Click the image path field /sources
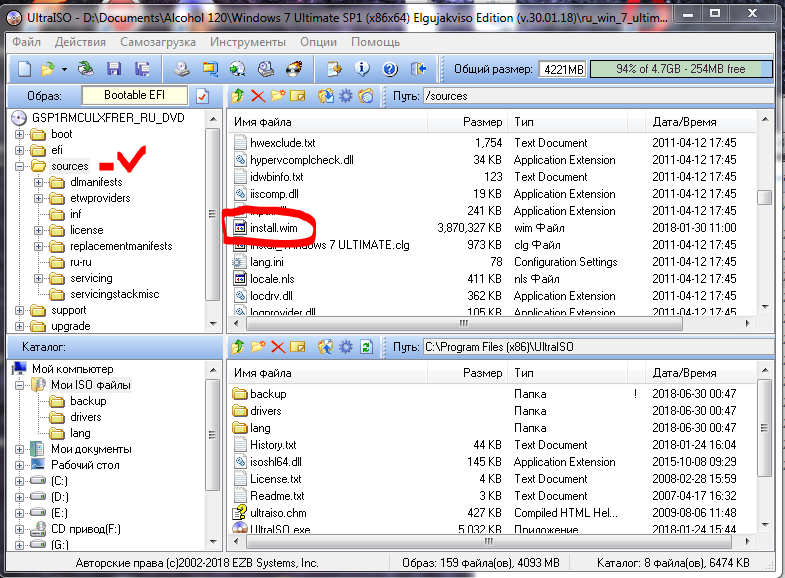Image resolution: width=785 pixels, height=578 pixels. tap(598, 96)
